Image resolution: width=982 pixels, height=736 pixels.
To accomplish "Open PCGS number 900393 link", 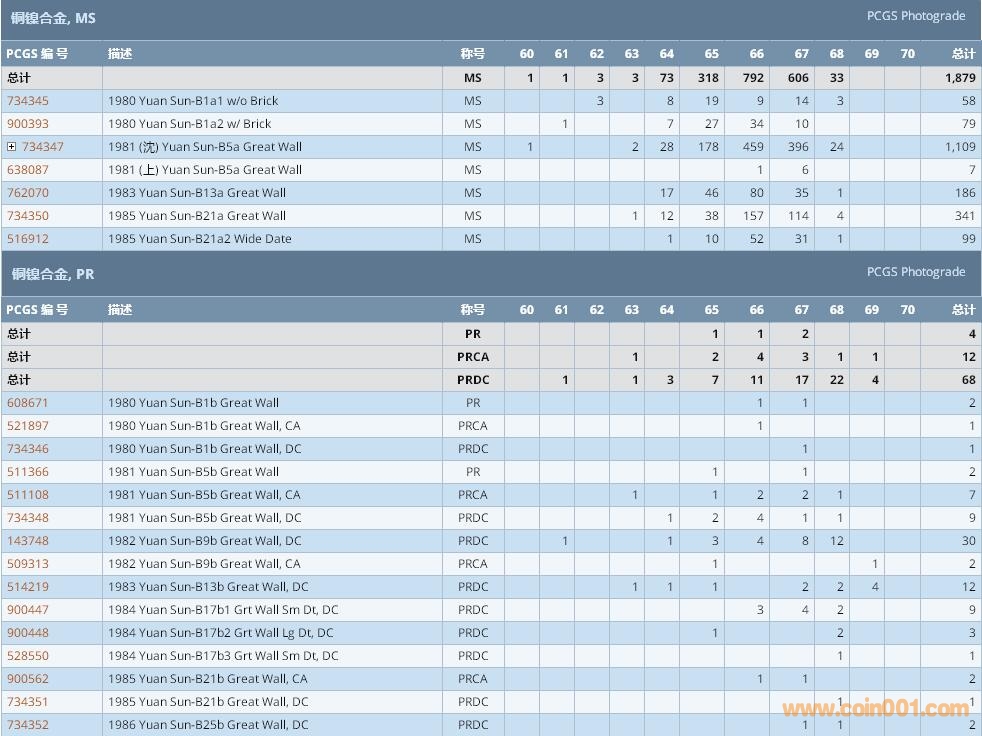I will point(28,124).
